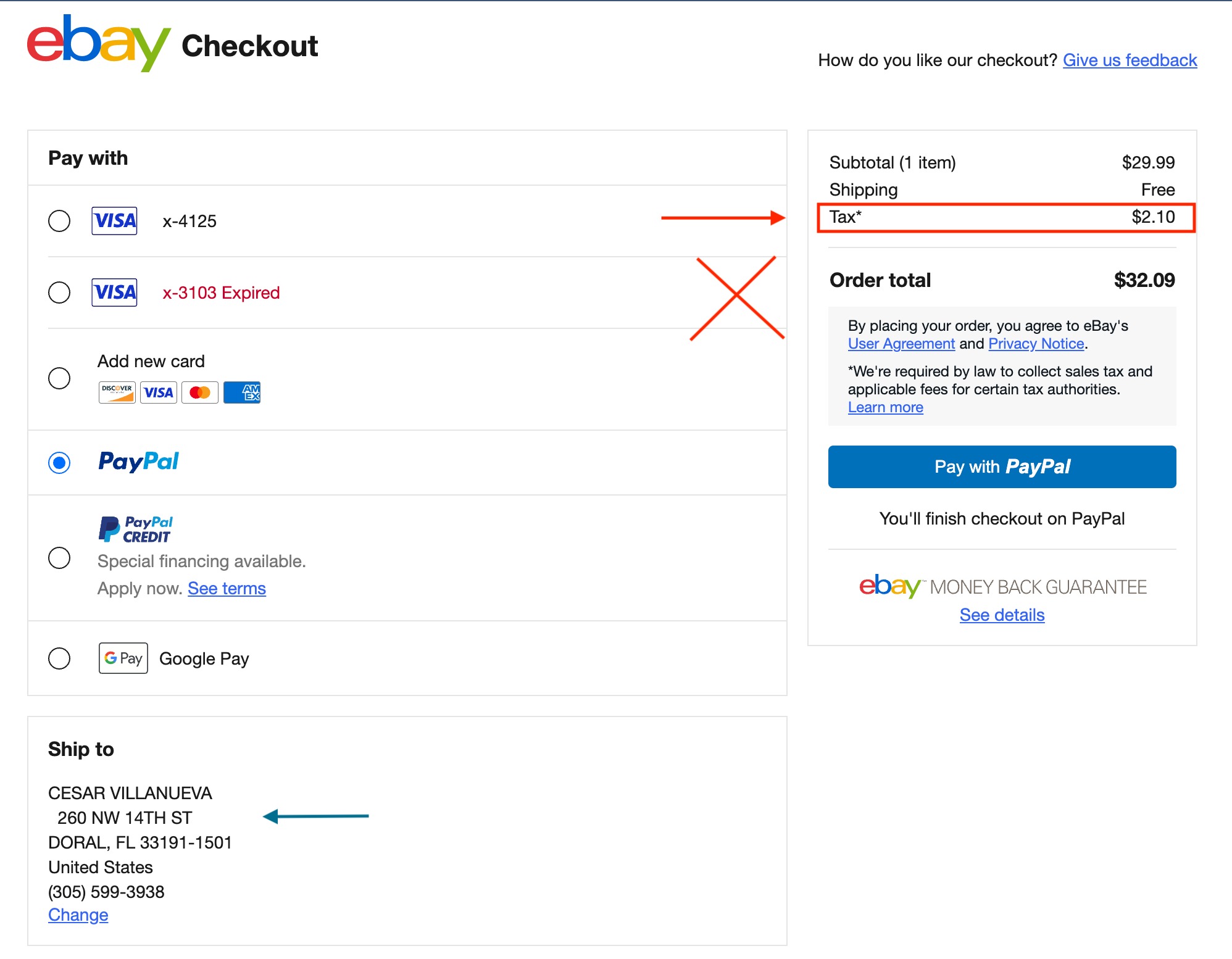Viewport: 1232px width, 959px height.
Task: Click the Visa icon next to x-4125
Action: pyautogui.click(x=114, y=221)
